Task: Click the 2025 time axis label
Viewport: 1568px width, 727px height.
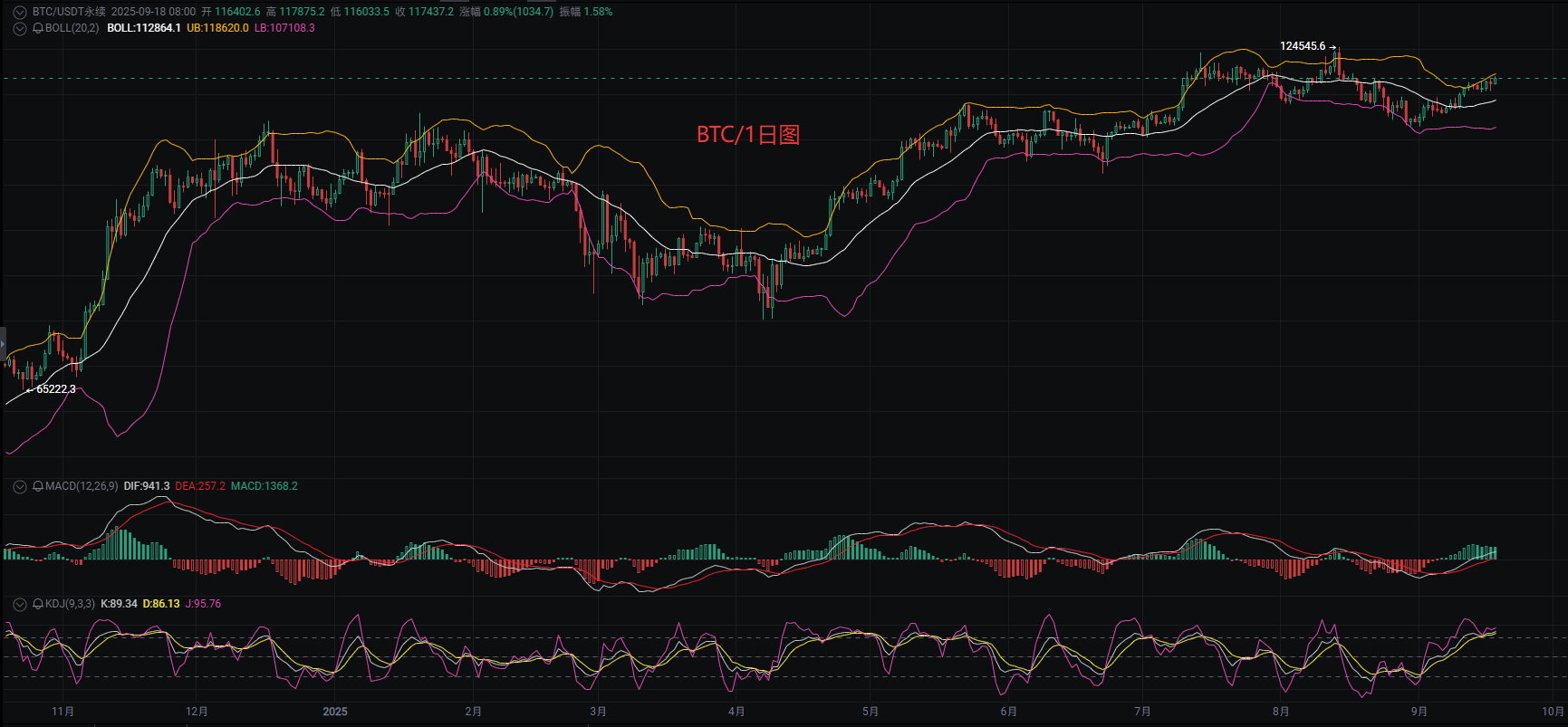Action: 335,712
